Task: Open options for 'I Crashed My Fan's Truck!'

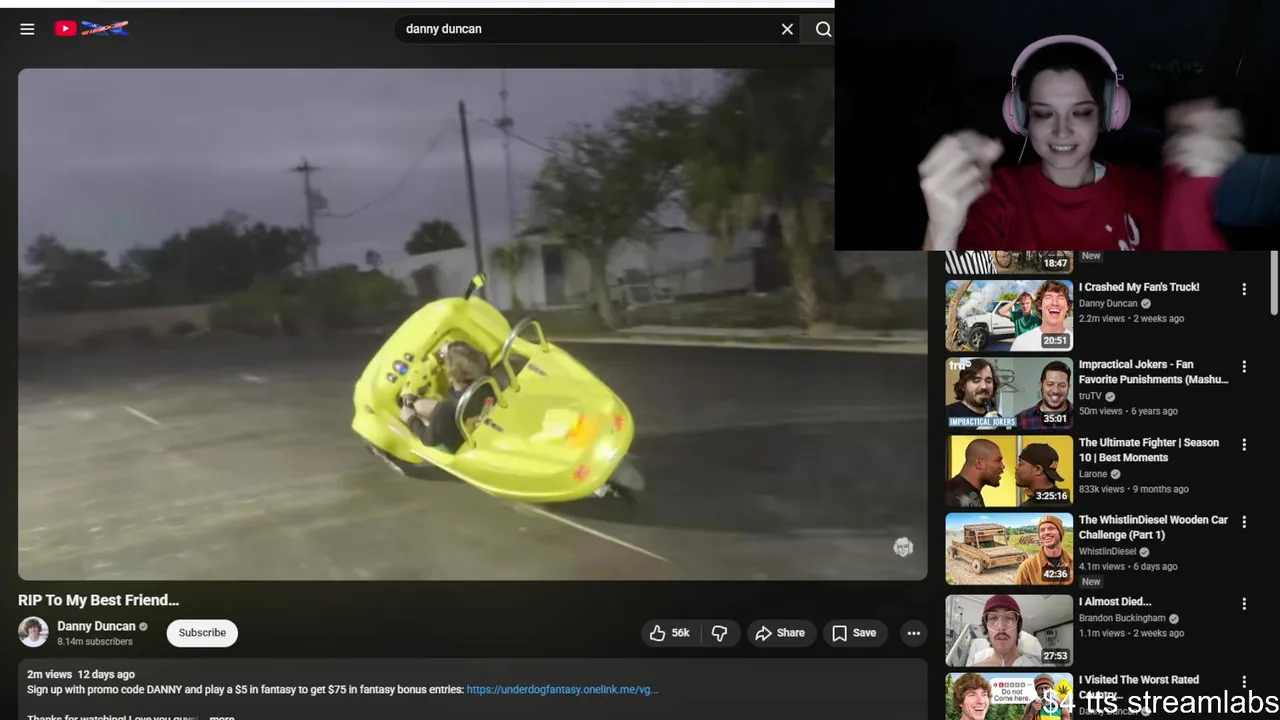Action: (1244, 289)
